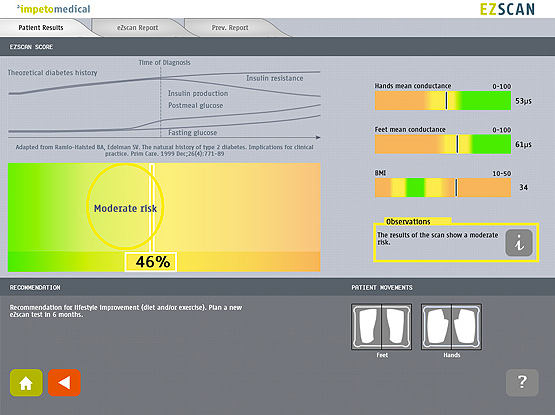Click the orange back arrow button

tap(64, 383)
